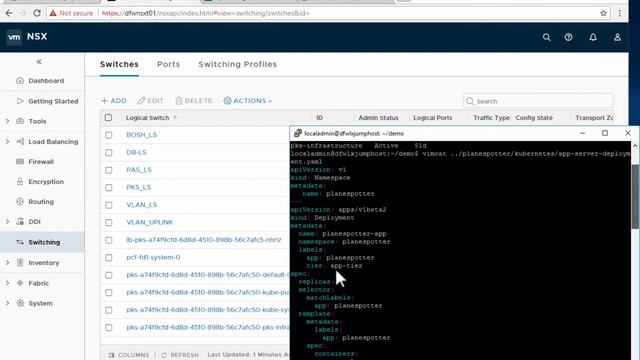Viewport: 640px width, 360px height.
Task: Click the DELETE button
Action: (x=194, y=100)
